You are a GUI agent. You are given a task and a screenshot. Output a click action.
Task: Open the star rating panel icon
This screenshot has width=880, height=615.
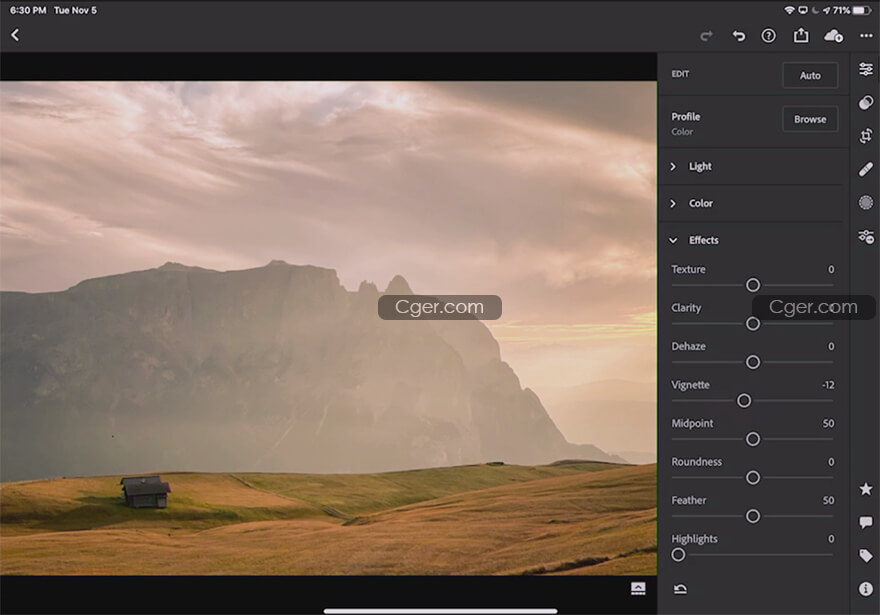tap(866, 489)
